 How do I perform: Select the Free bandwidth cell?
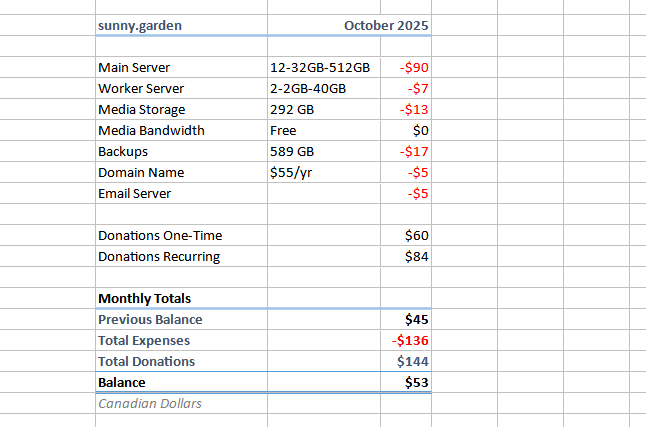click(324, 131)
